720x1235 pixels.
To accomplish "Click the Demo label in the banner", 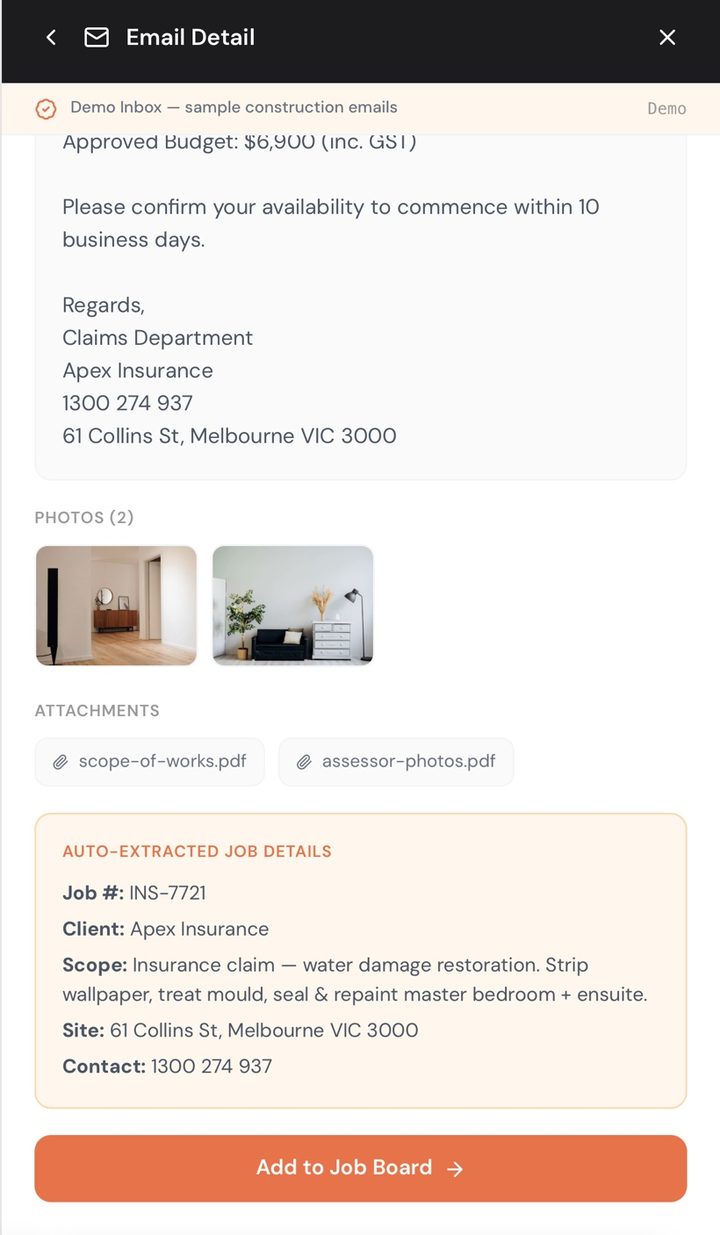I will coord(666,108).
